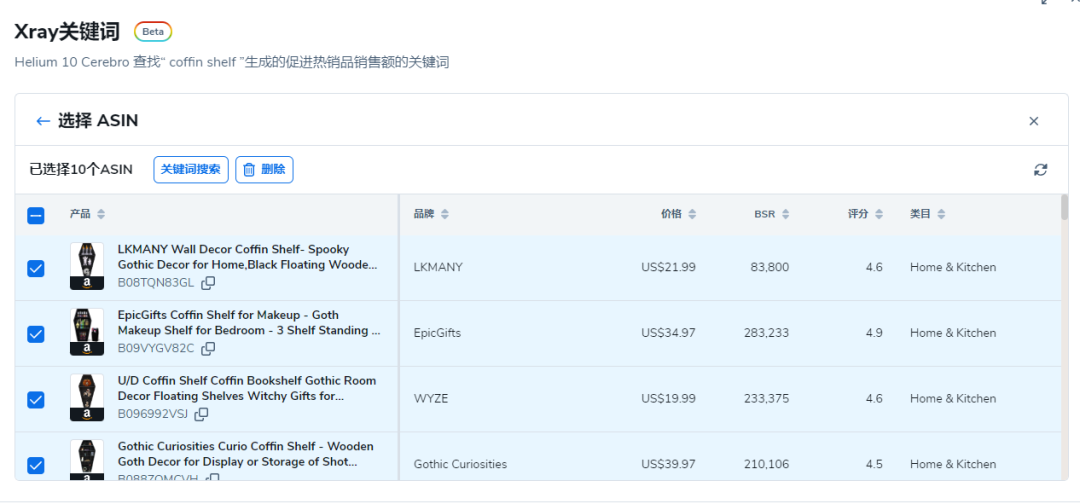This screenshot has width=1080, height=504.
Task: Close the 选择 ASIN panel
Action: coord(1033,121)
